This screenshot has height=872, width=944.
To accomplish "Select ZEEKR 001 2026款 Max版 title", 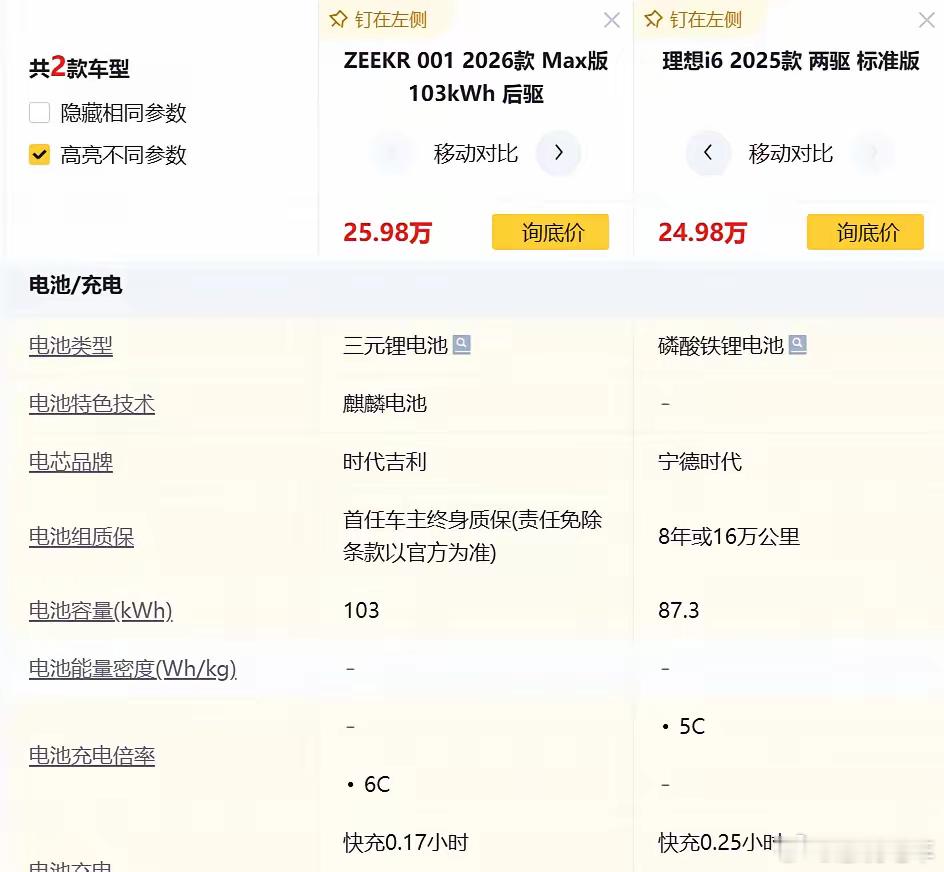I will tap(476, 77).
